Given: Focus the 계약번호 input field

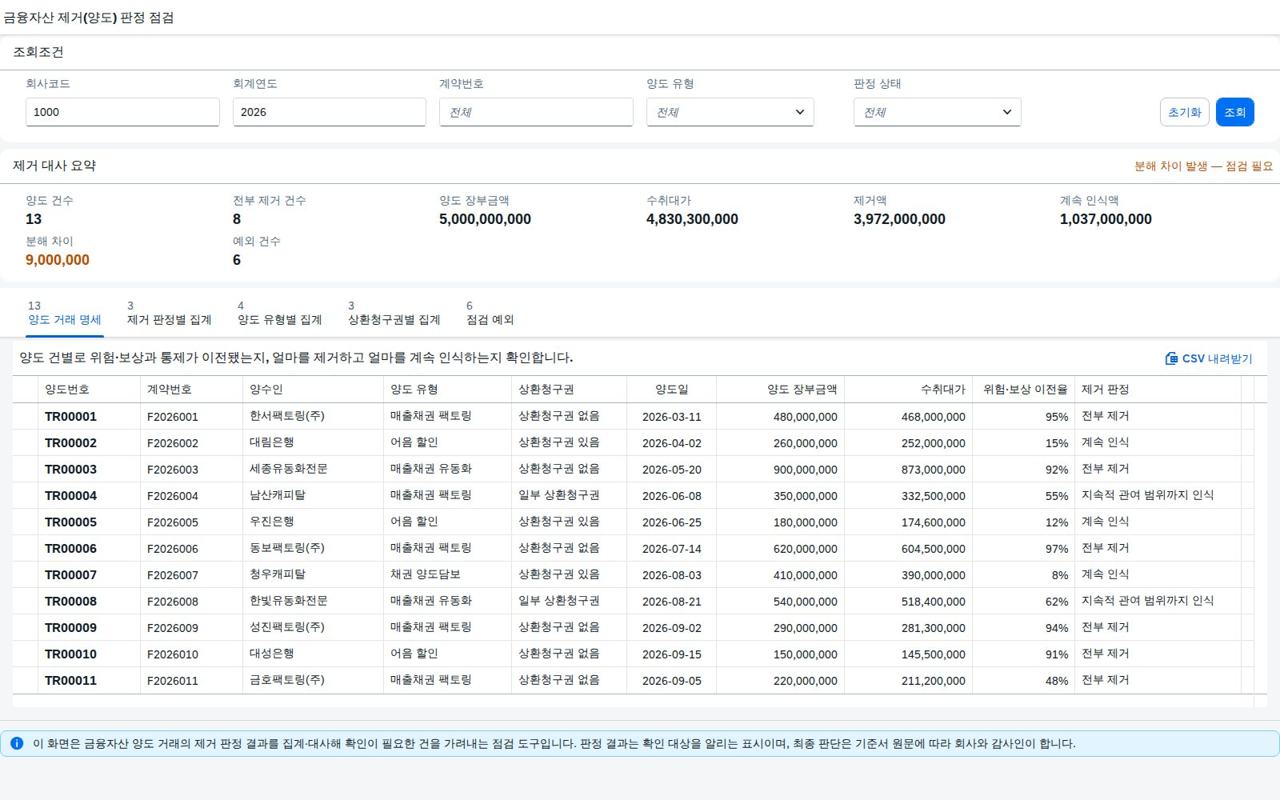Looking at the screenshot, I should [x=536, y=112].
